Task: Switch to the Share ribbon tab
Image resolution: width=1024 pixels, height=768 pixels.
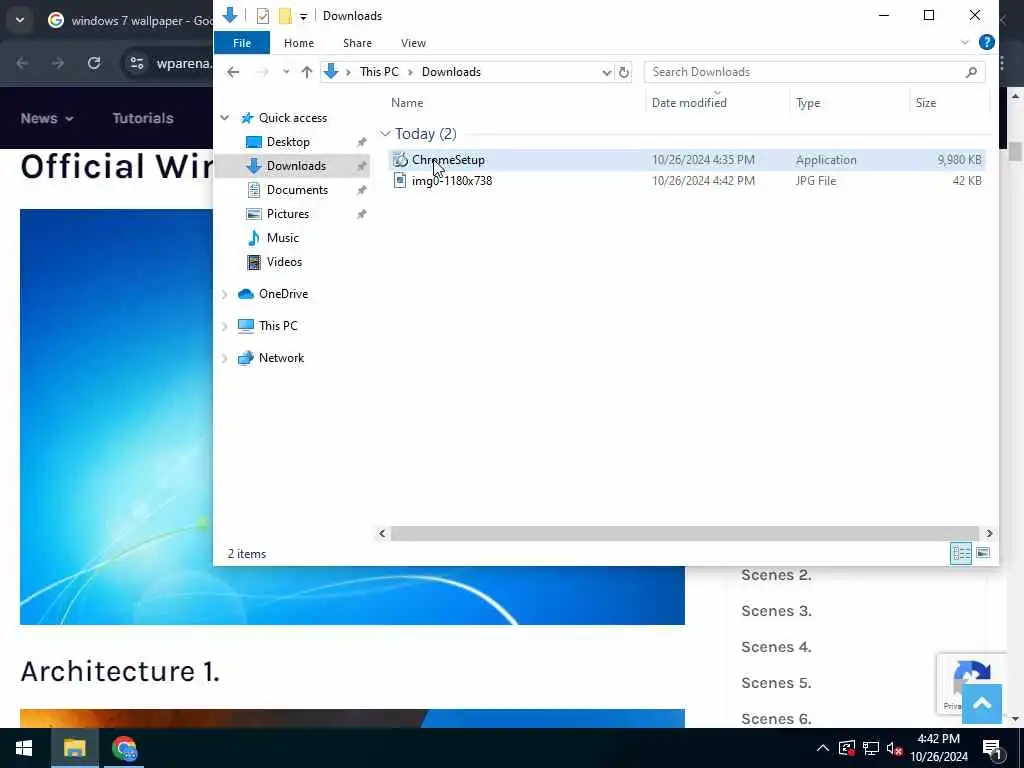Action: [x=357, y=43]
